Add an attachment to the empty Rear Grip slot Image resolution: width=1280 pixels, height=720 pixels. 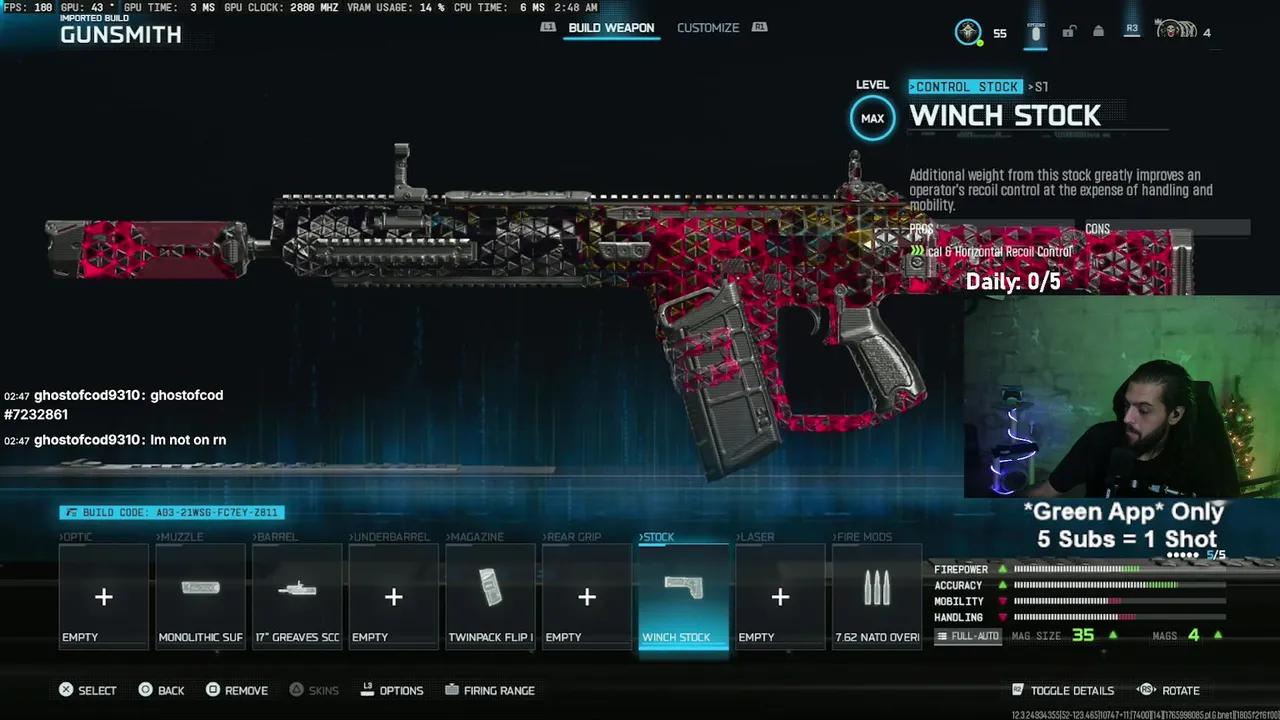tap(587, 597)
